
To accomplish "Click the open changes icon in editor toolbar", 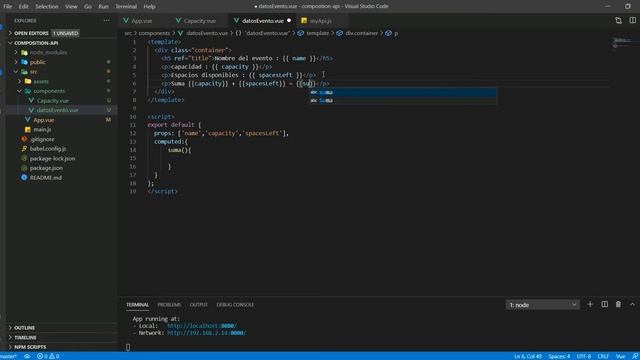I will [618, 20].
